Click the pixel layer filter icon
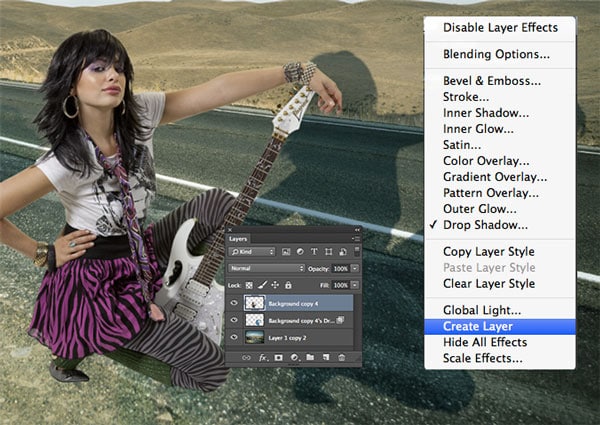 tap(285, 253)
